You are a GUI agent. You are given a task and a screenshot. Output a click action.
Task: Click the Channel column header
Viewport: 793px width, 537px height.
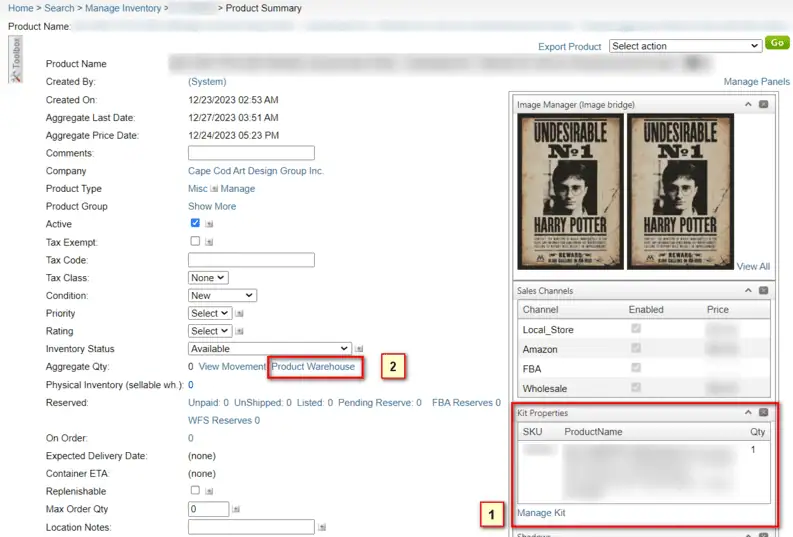coord(541,309)
